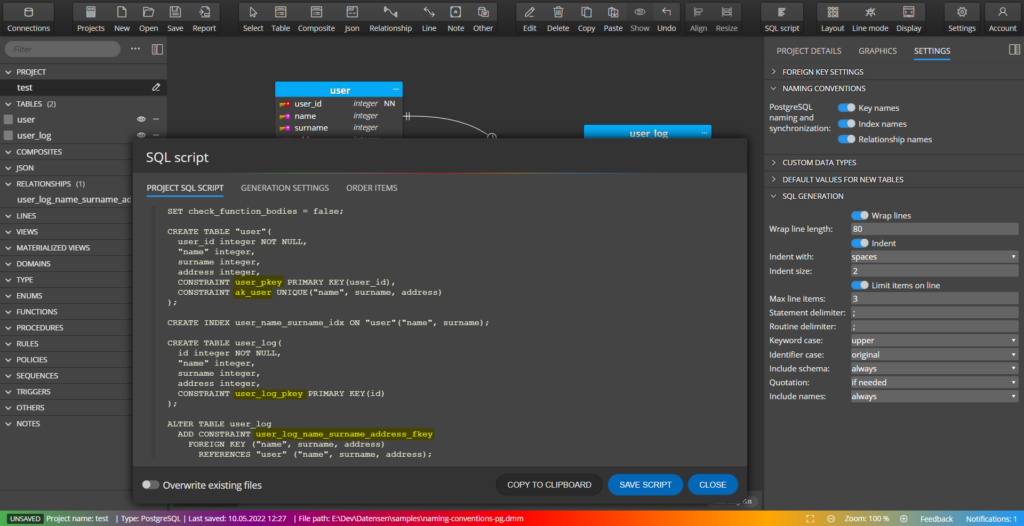Open the Quotation dropdown
The image size is (1024, 526).
pyautogui.click(x=935, y=382)
